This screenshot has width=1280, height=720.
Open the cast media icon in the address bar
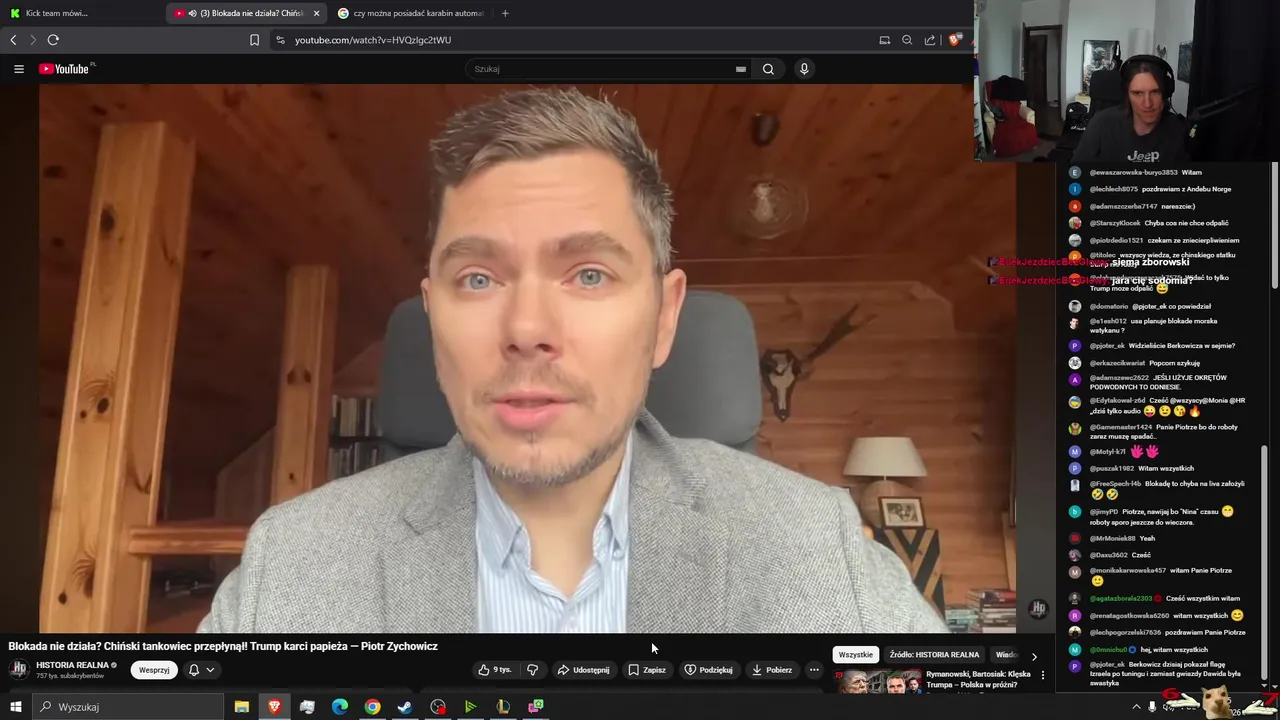pos(884,40)
